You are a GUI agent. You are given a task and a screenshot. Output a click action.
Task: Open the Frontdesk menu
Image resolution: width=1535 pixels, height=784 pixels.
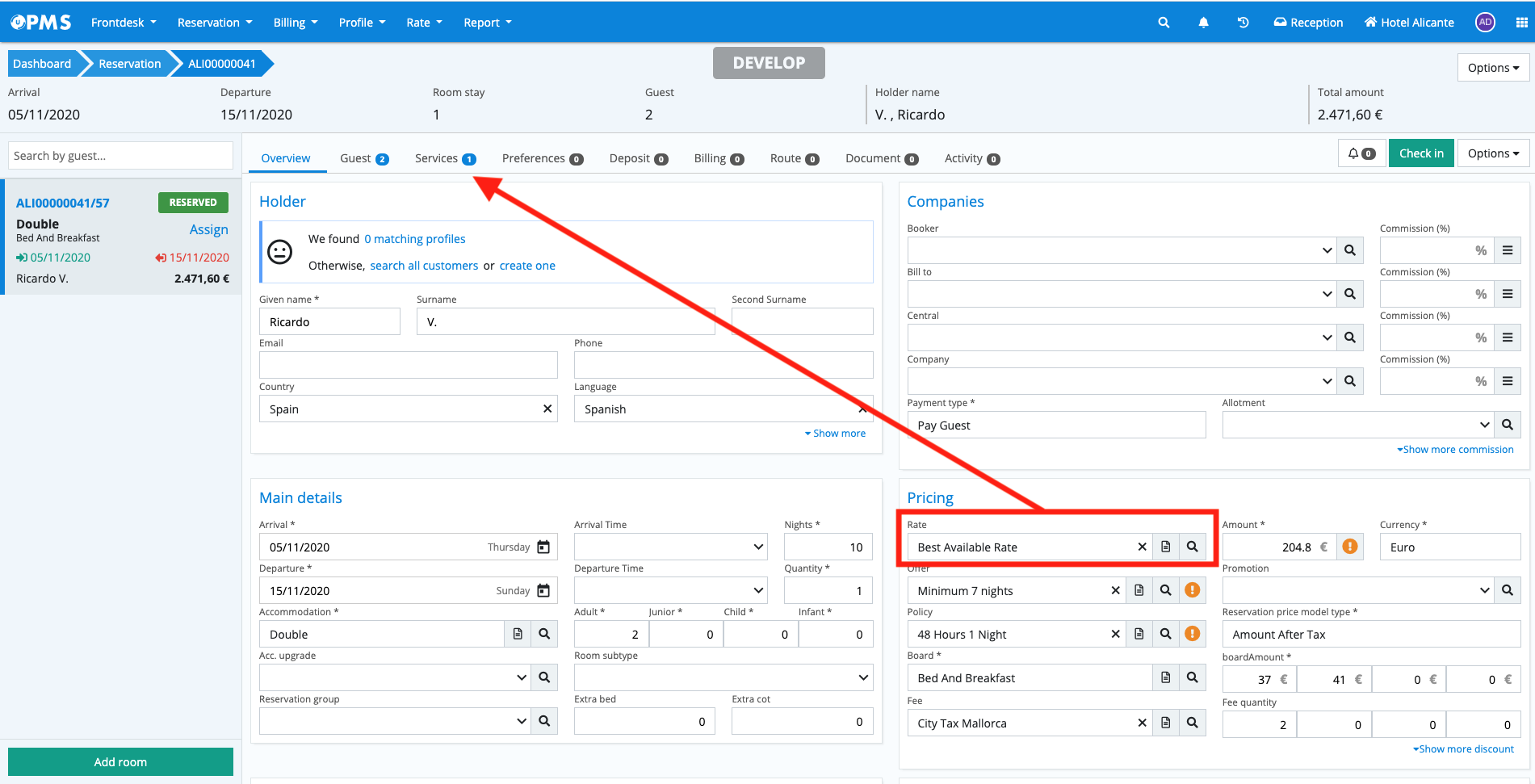(124, 23)
